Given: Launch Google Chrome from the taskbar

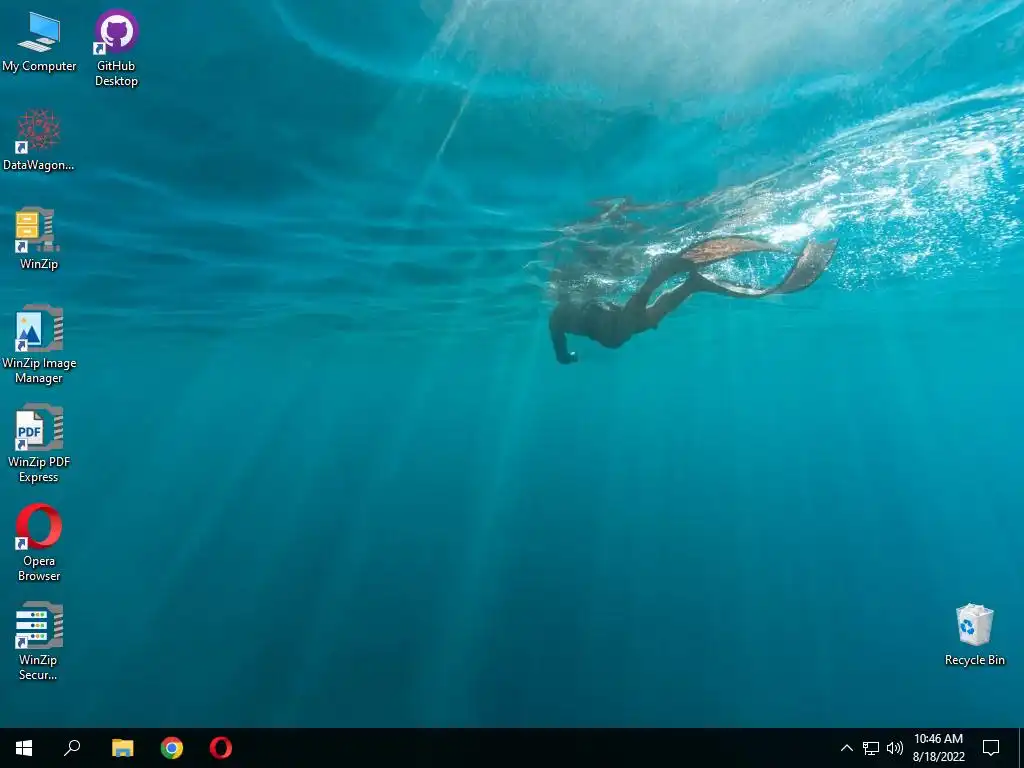Looking at the screenshot, I should [172, 748].
